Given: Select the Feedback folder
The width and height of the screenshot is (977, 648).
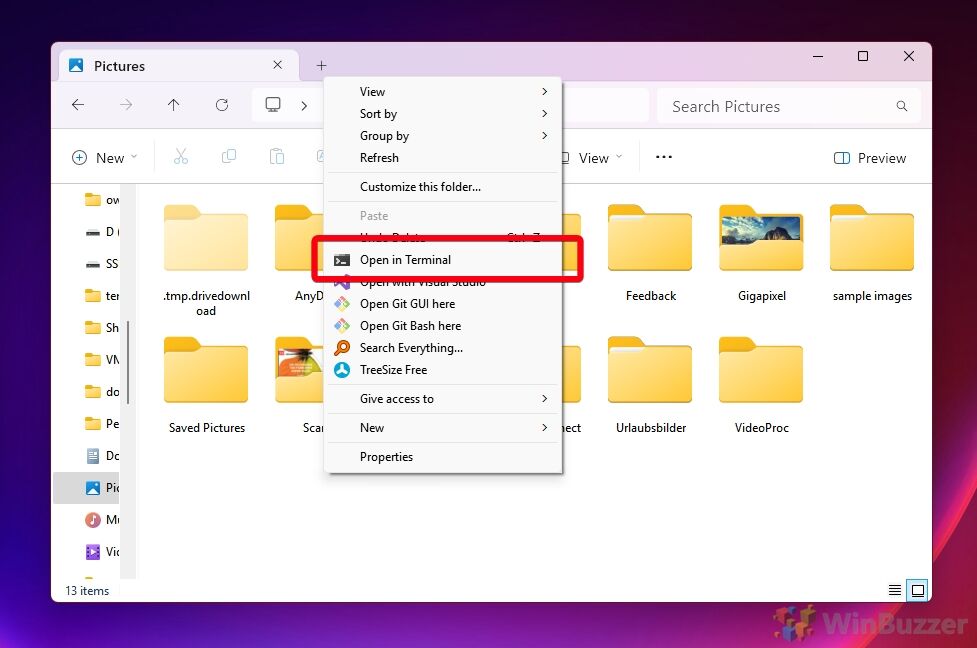Looking at the screenshot, I should pos(650,254).
